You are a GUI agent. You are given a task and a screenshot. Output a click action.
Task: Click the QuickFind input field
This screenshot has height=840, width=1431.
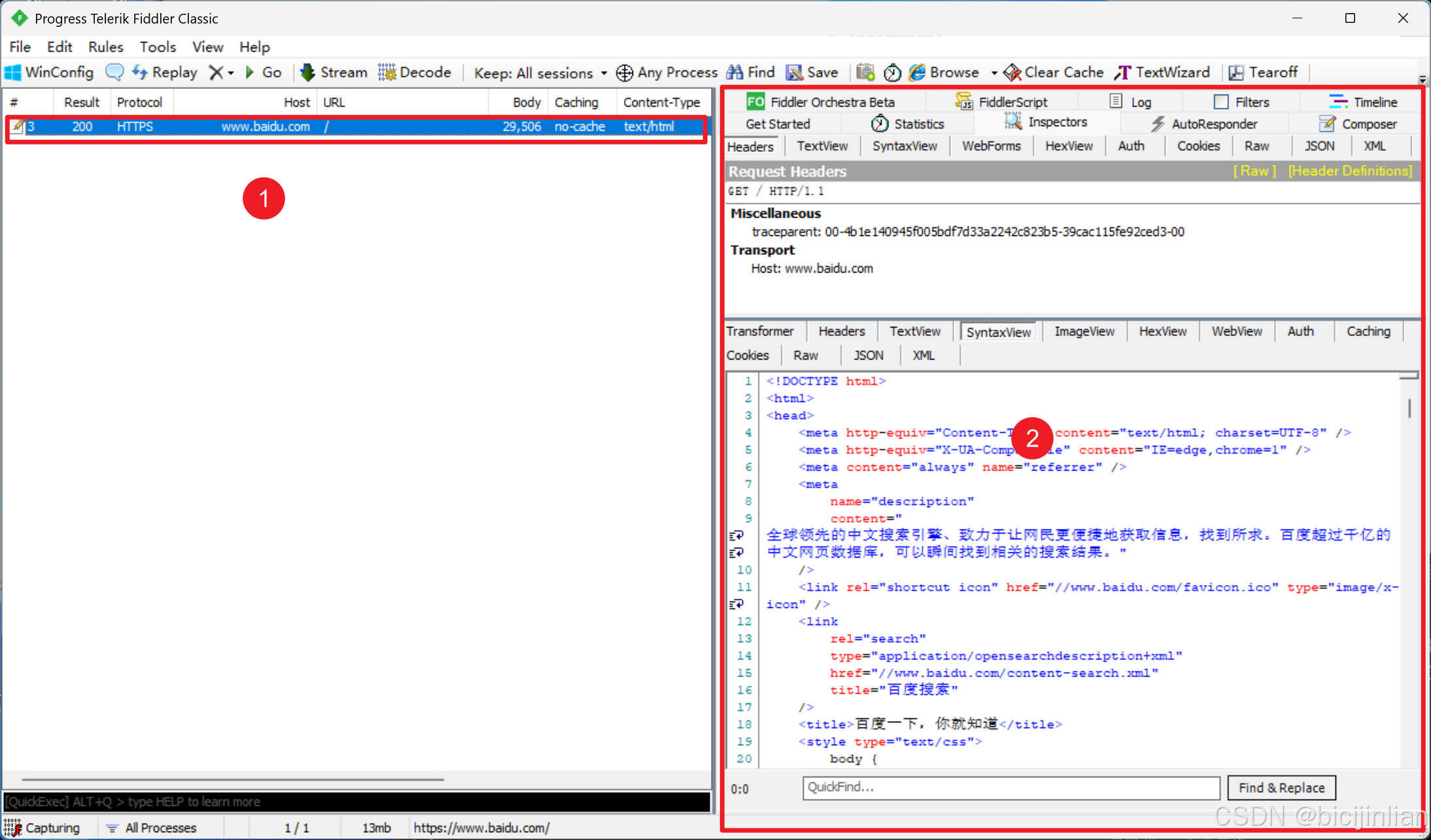point(1010,788)
